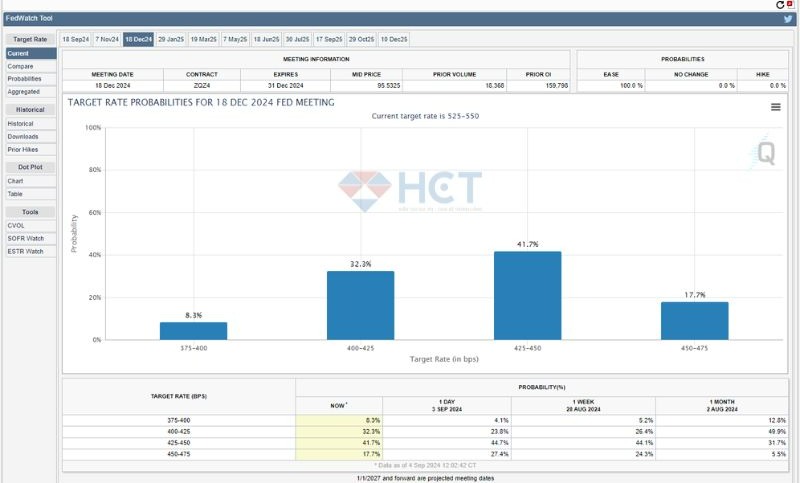Click the Tools section header
This screenshot has height=483, width=800.
[x=30, y=212]
